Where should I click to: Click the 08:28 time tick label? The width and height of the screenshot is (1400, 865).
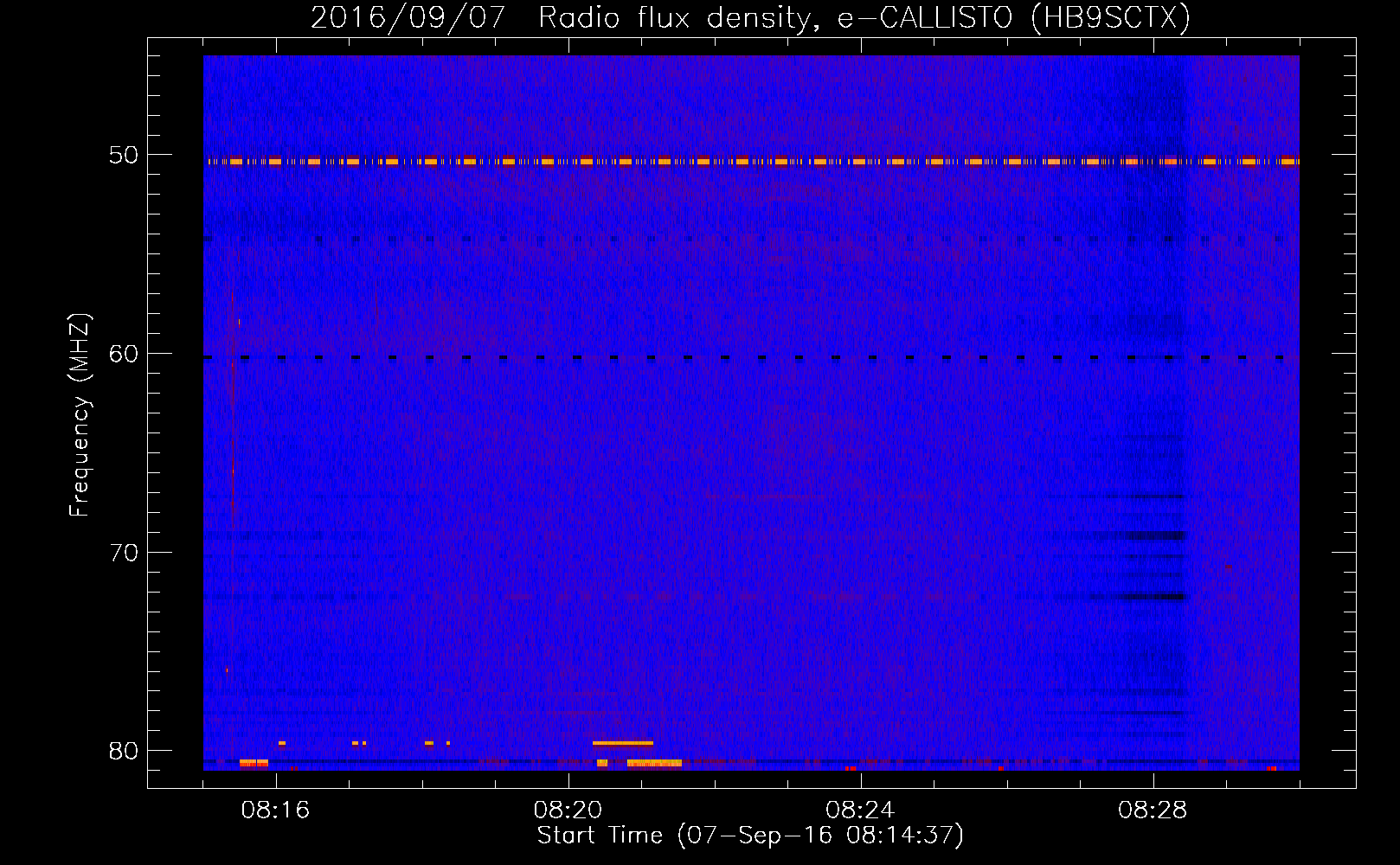click(1153, 811)
